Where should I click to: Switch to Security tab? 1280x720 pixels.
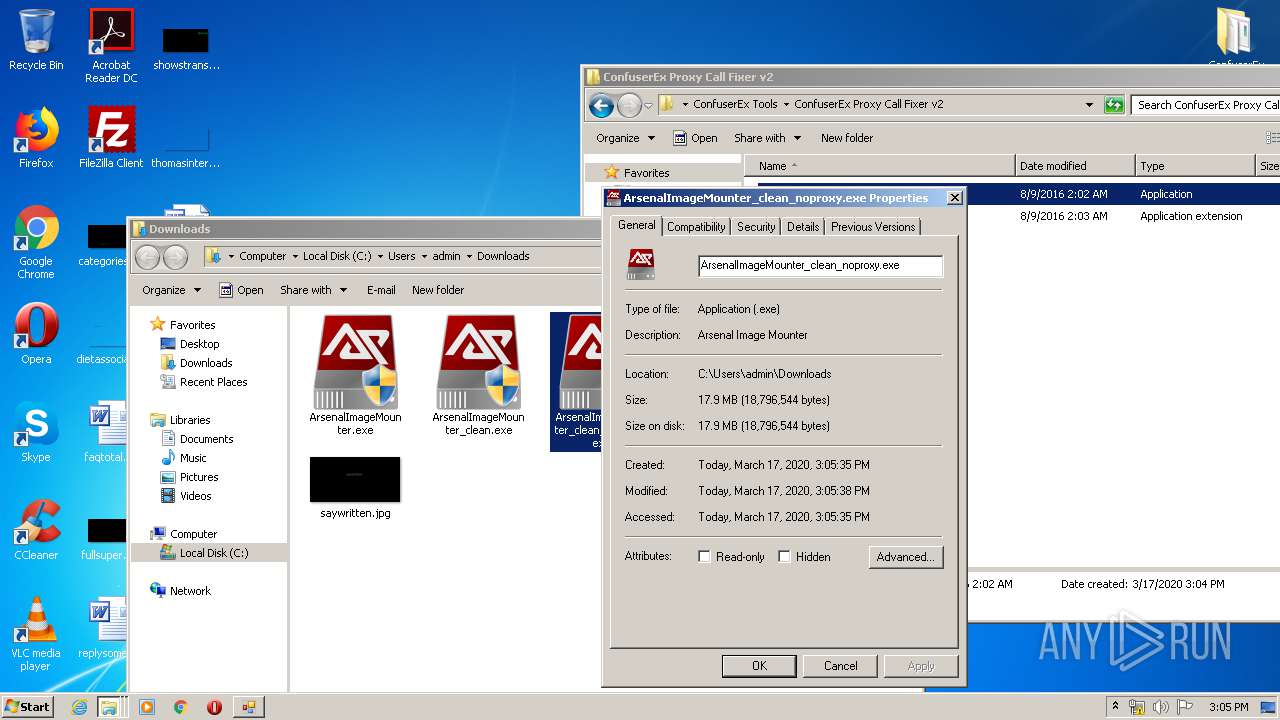(756, 227)
